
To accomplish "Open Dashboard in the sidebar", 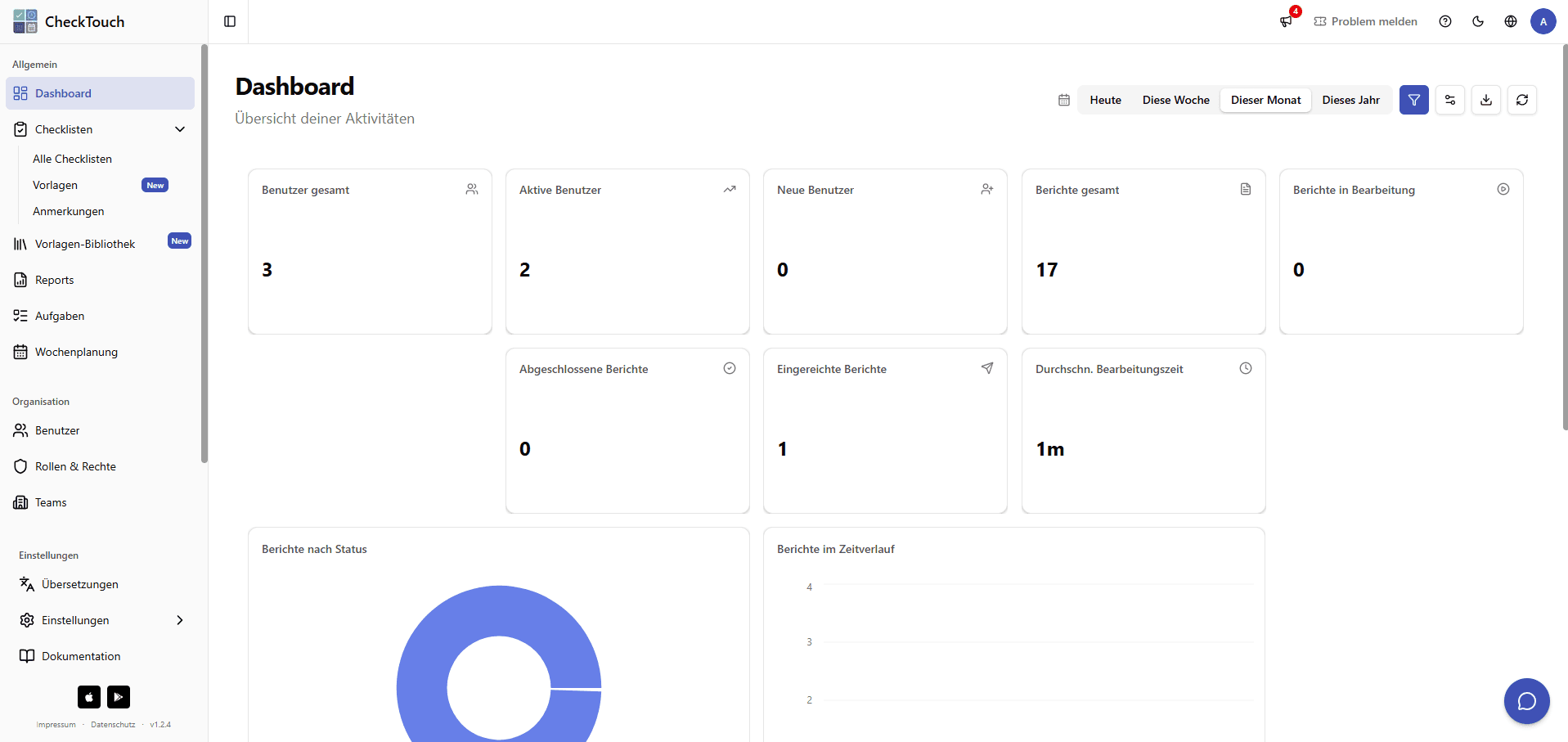I will [100, 93].
